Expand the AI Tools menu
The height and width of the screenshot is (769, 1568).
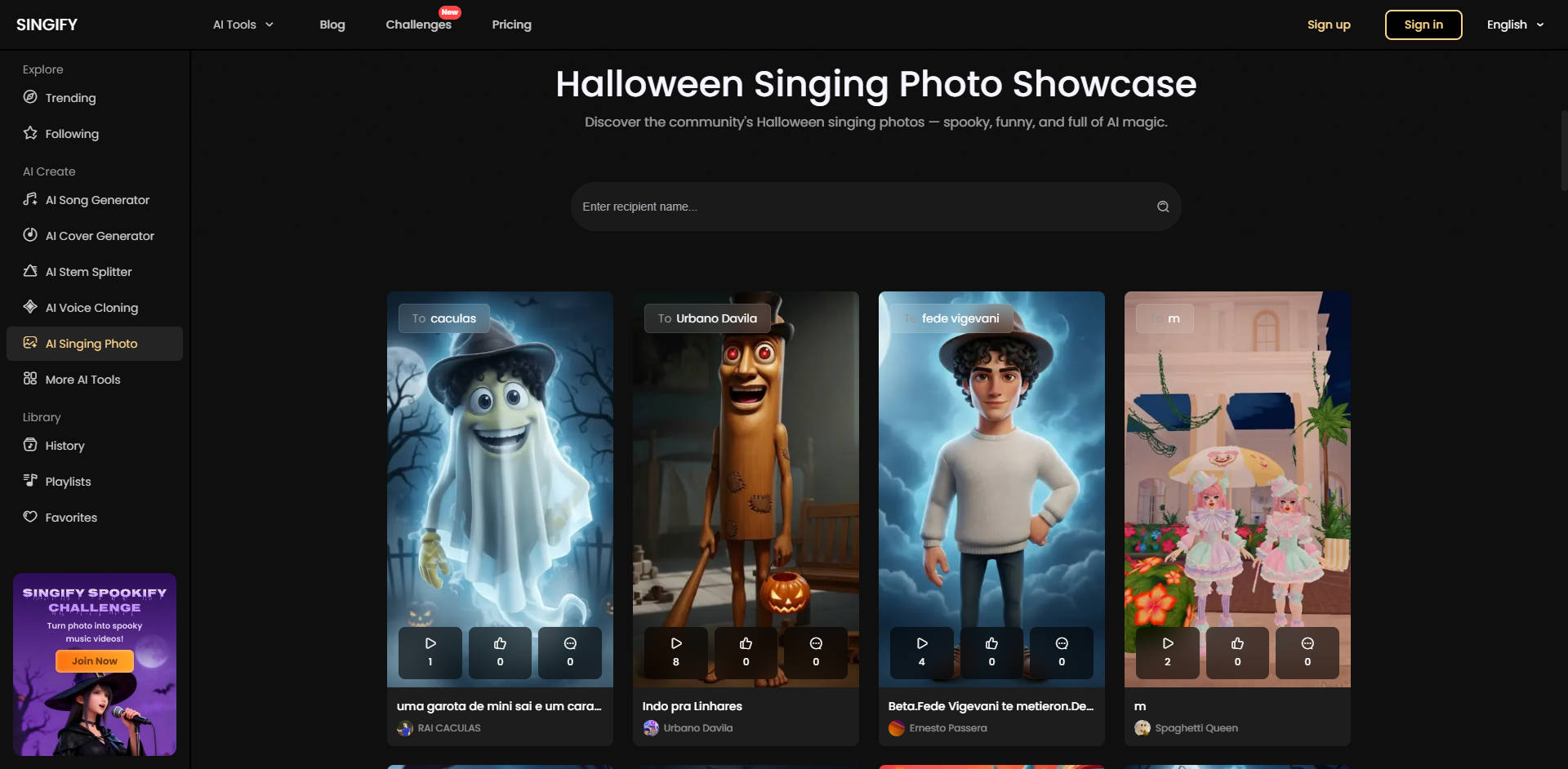tap(243, 24)
